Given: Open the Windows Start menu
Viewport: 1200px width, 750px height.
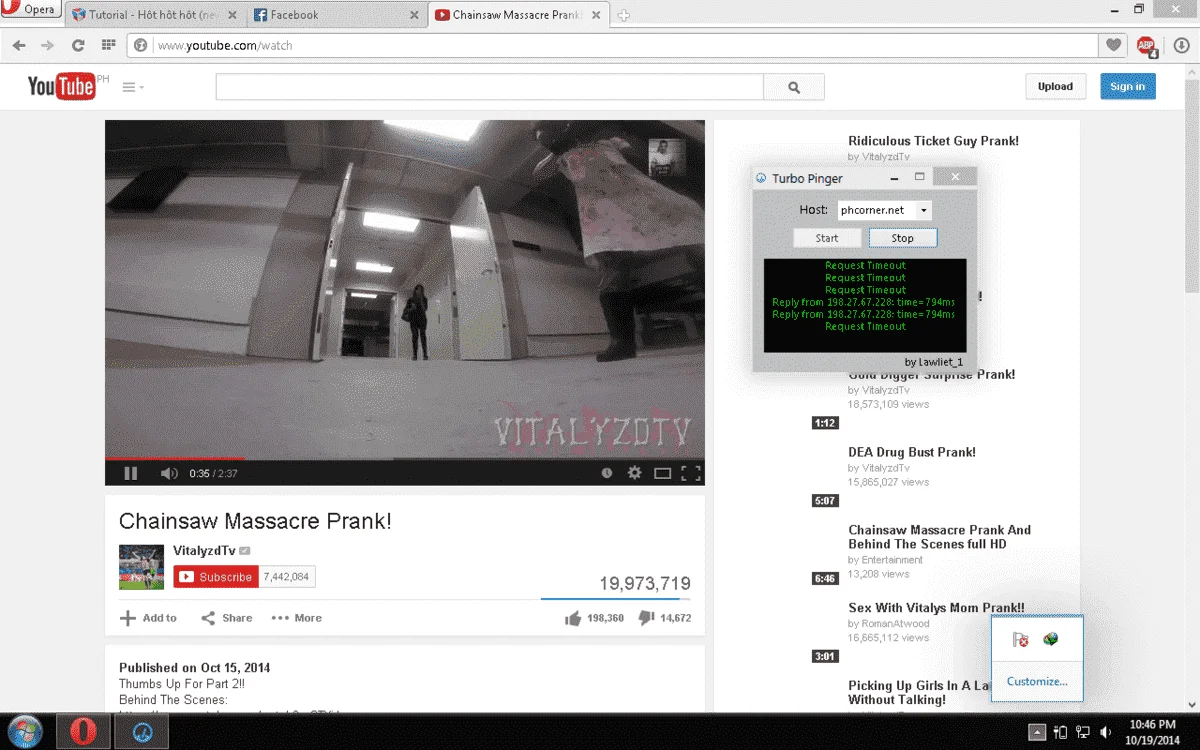Looking at the screenshot, I should (24, 732).
